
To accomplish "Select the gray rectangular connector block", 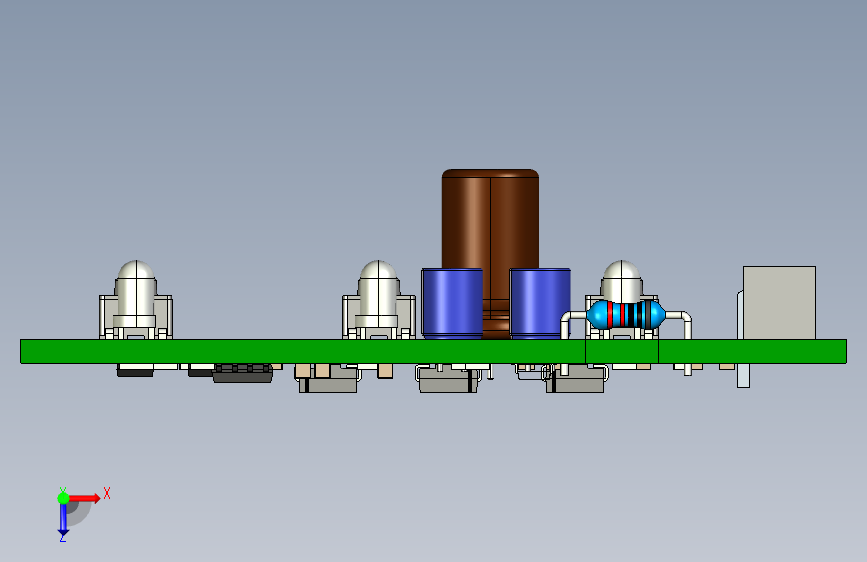I will (779, 303).
